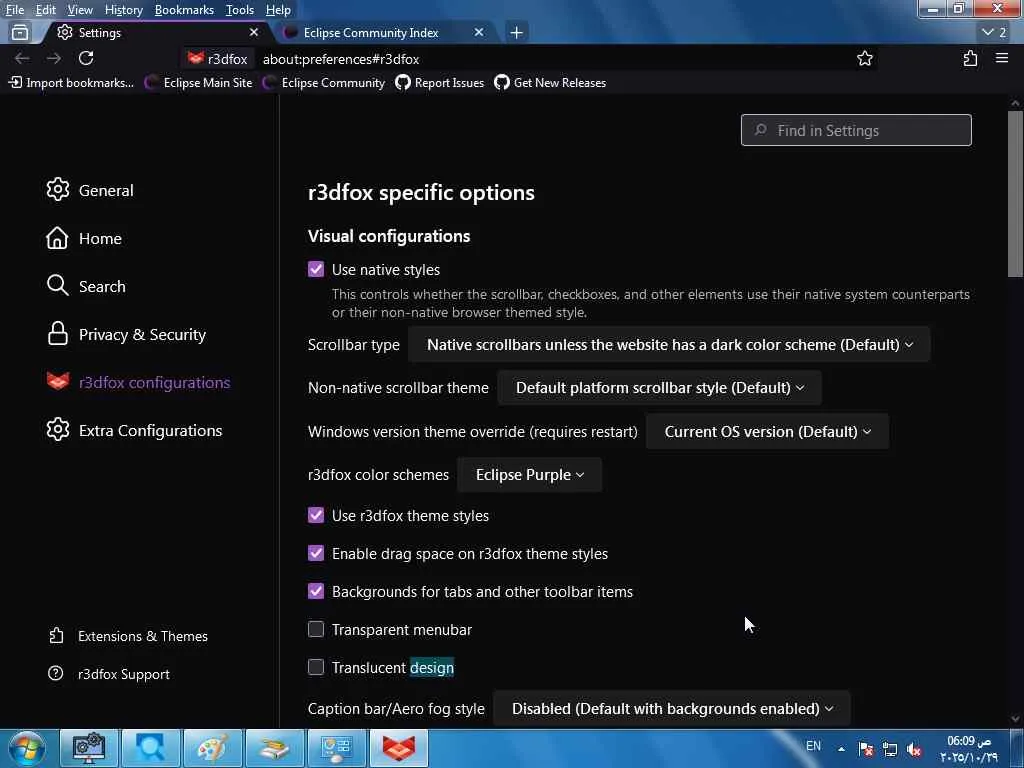Click the taskbar clock showing 06:09

(969, 748)
